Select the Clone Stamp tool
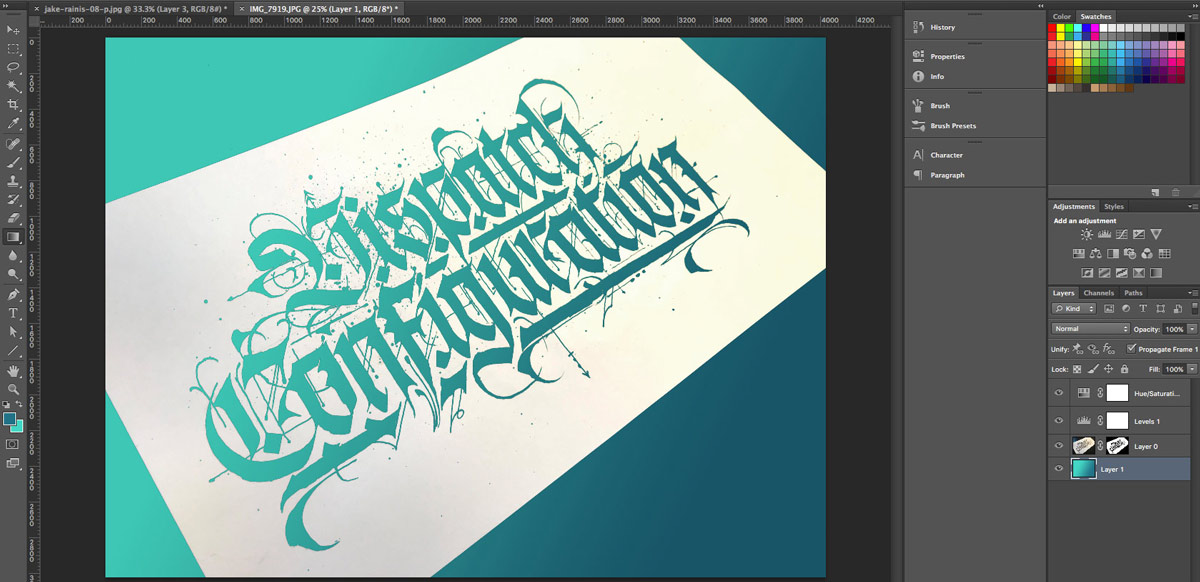This screenshot has height=582, width=1200. [x=13, y=181]
